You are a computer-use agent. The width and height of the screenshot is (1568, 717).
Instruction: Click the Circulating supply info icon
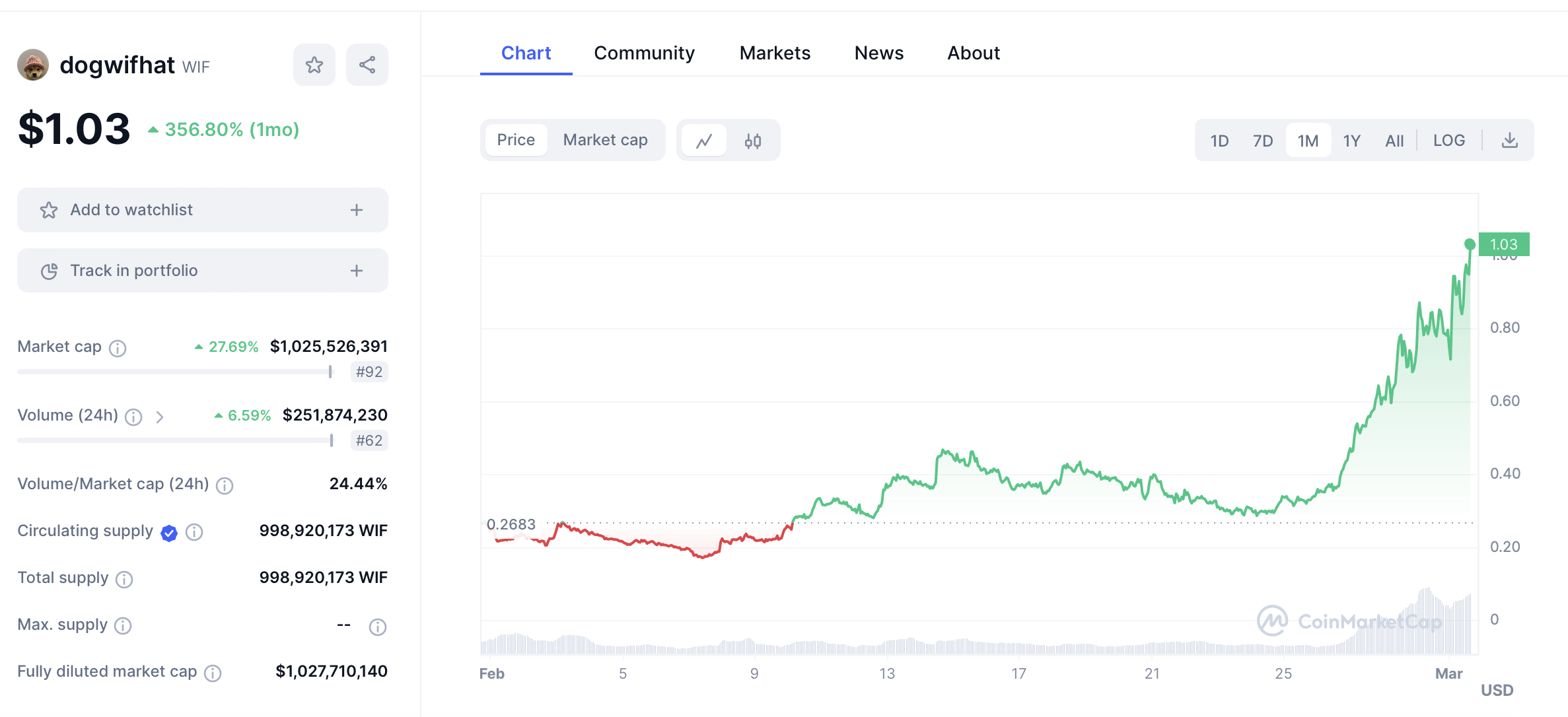194,532
